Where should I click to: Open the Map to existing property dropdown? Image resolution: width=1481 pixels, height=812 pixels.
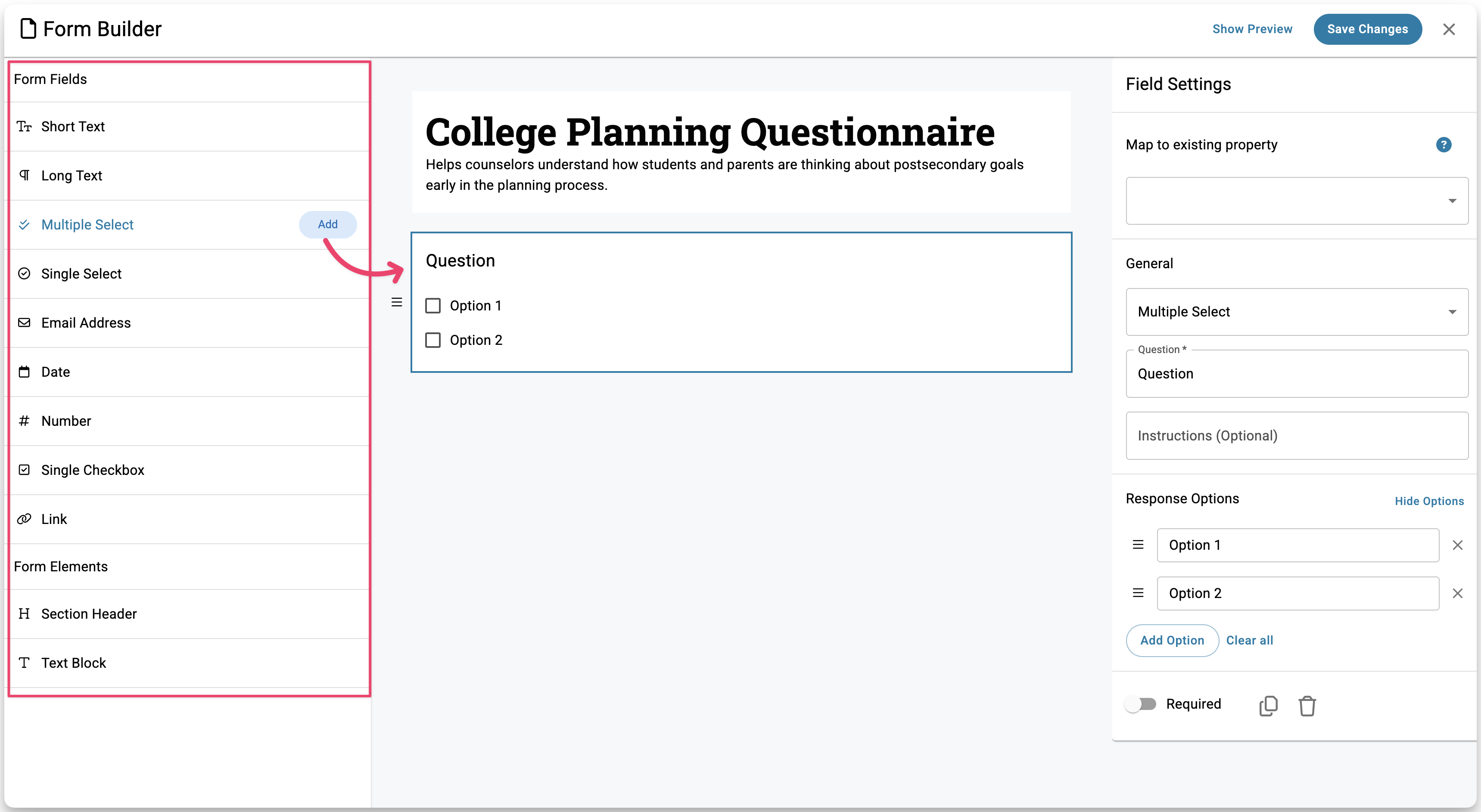pos(1297,201)
